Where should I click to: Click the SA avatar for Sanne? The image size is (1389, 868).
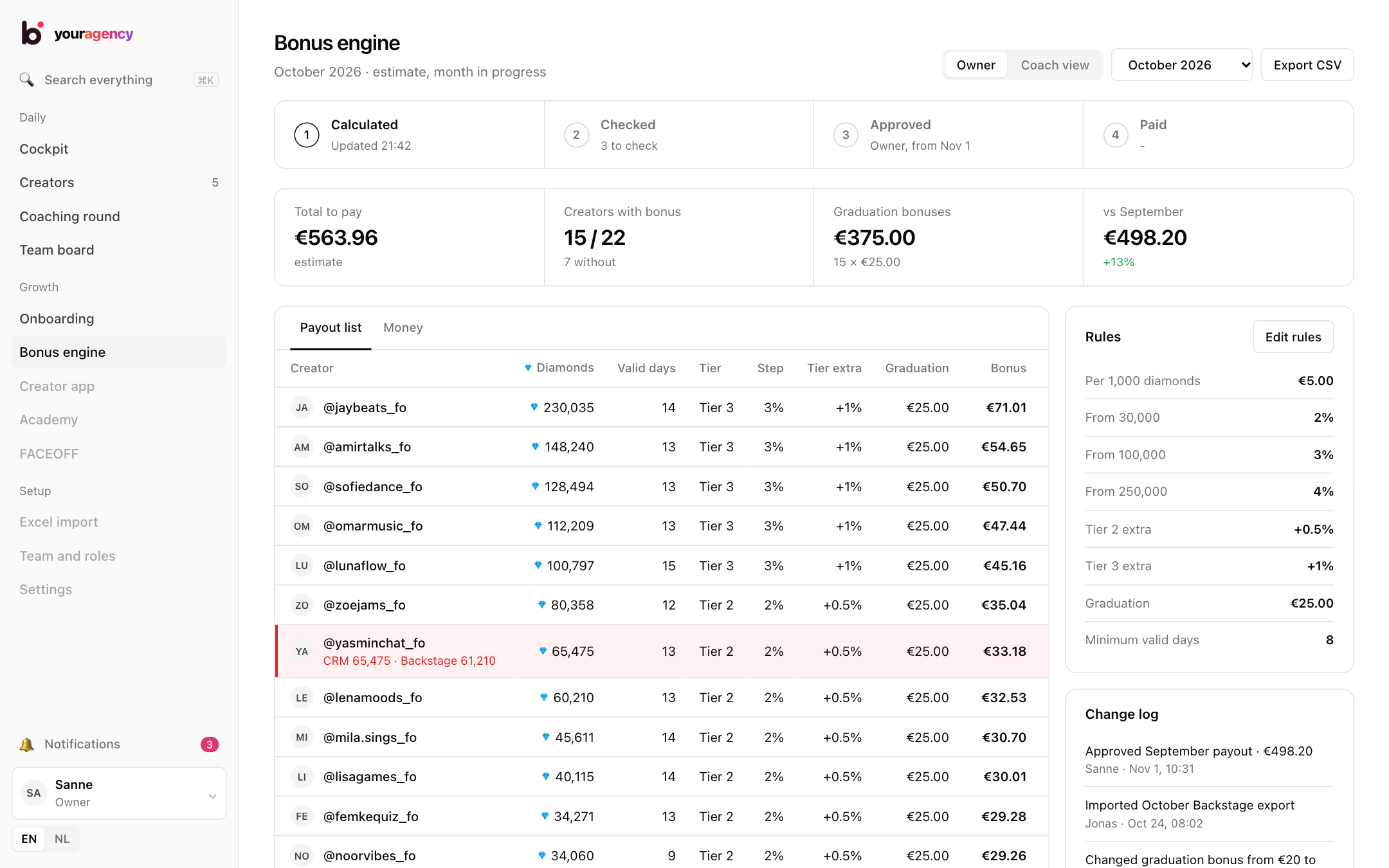(33, 793)
